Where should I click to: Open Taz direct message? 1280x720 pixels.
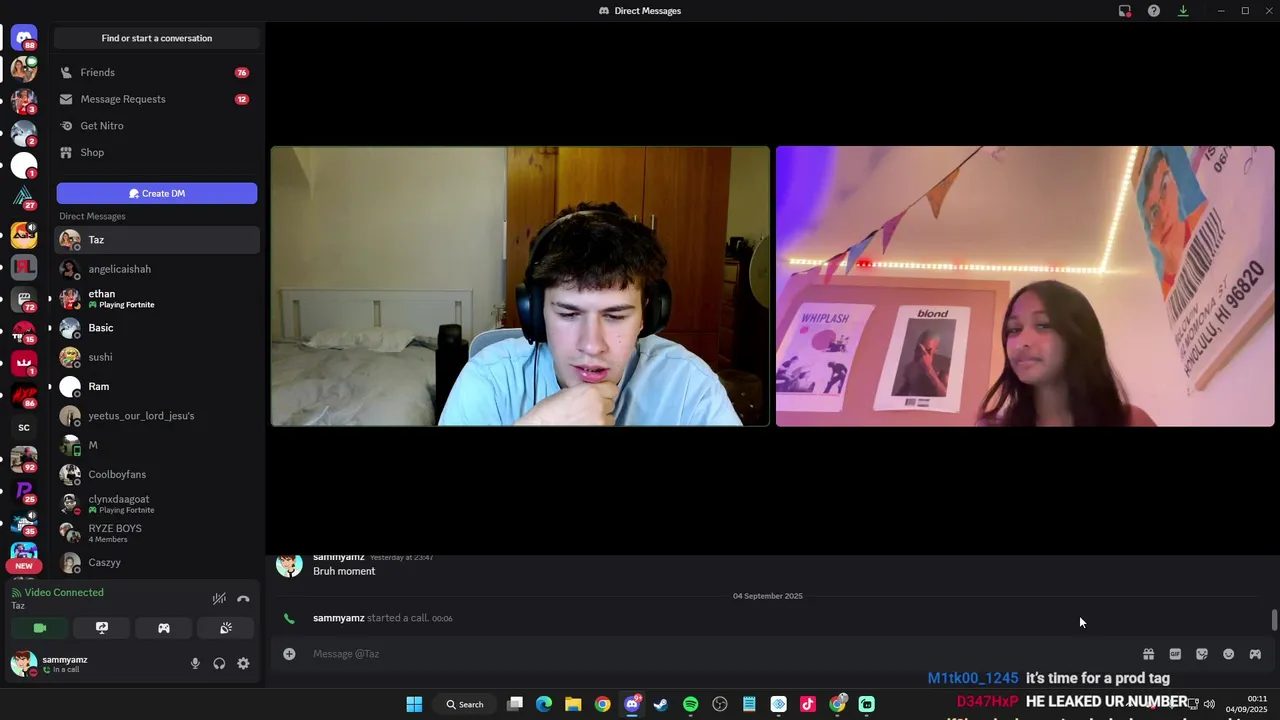tap(157, 240)
